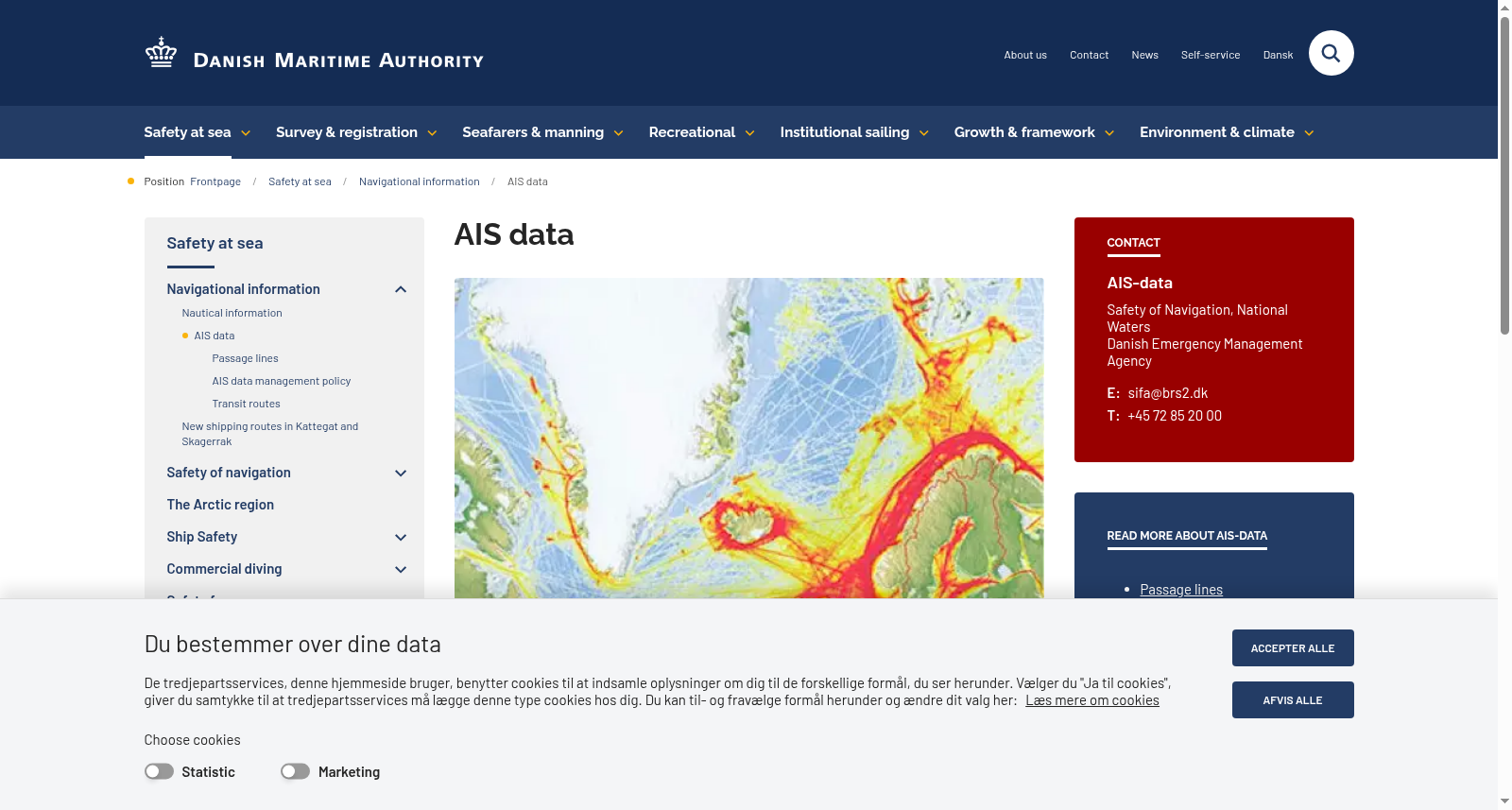The height and width of the screenshot is (810, 1512).
Task: Expand Environment & climate menu chevron
Action: (x=1309, y=133)
